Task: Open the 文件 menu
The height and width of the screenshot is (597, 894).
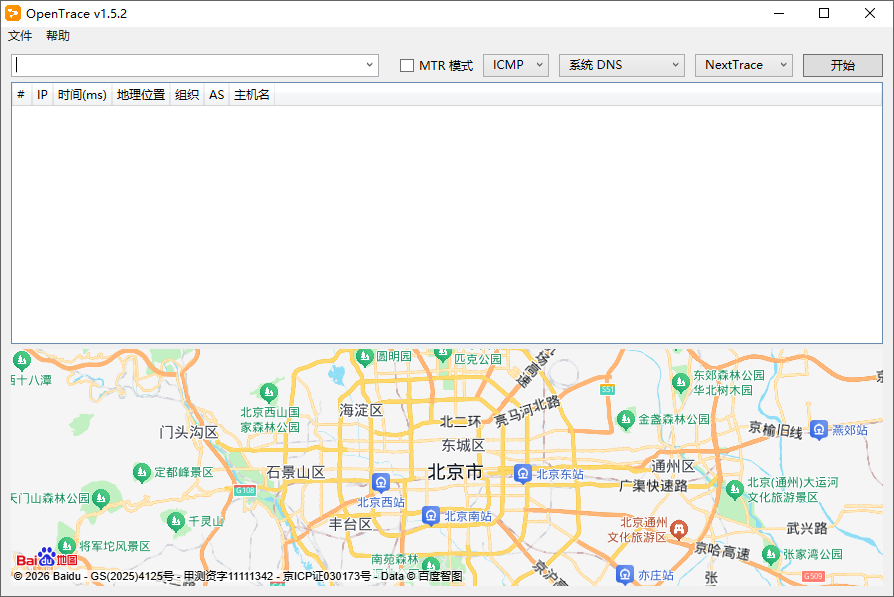Action: pos(20,36)
